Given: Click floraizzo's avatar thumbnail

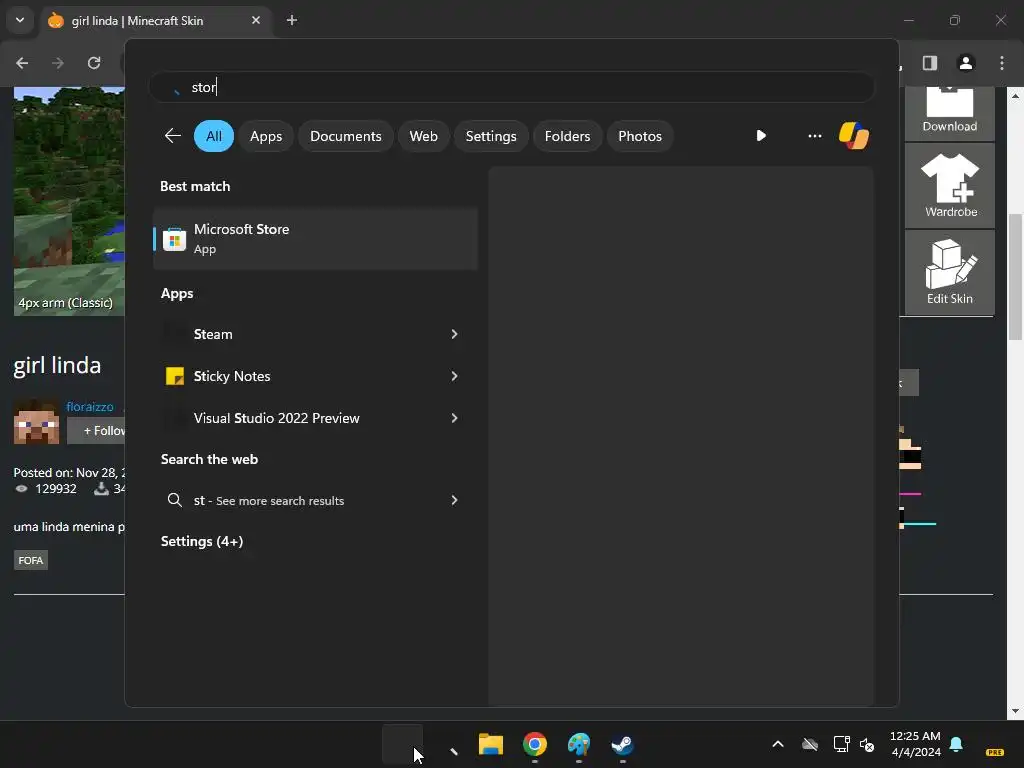Looking at the screenshot, I should click(37, 422).
